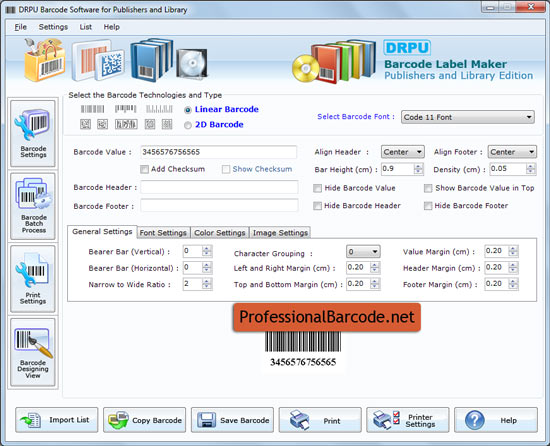This screenshot has width=550, height=446.
Task: Adjust the Footer Margin spinner
Action: pos(513,284)
